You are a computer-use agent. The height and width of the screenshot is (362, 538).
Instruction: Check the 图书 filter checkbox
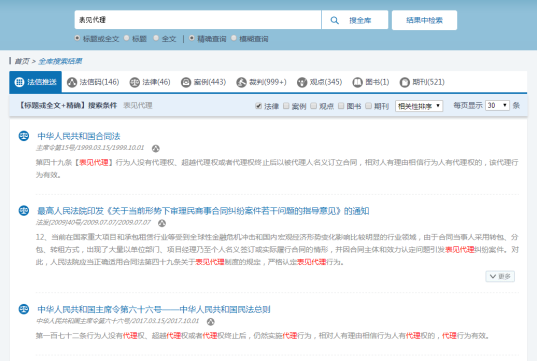[341, 106]
